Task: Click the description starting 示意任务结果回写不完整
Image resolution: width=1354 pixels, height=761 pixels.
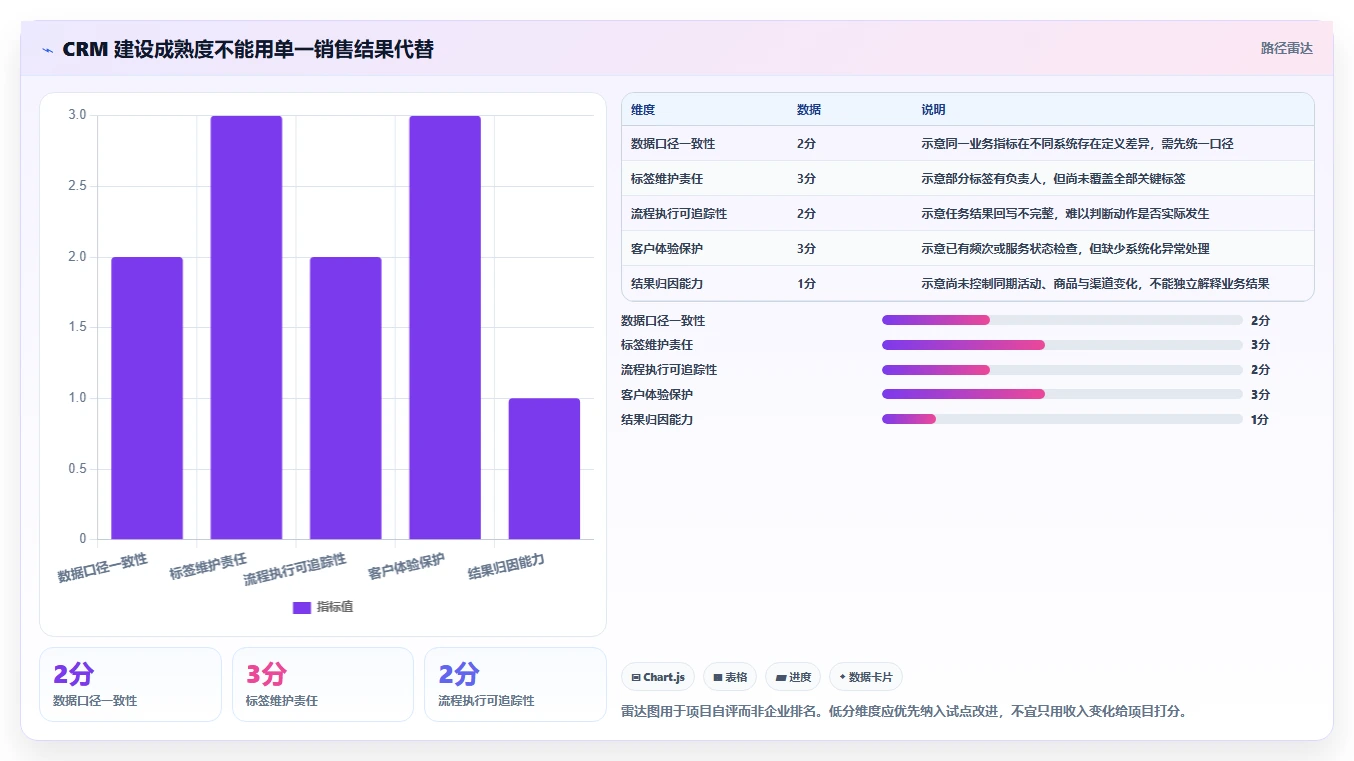Action: click(1065, 214)
